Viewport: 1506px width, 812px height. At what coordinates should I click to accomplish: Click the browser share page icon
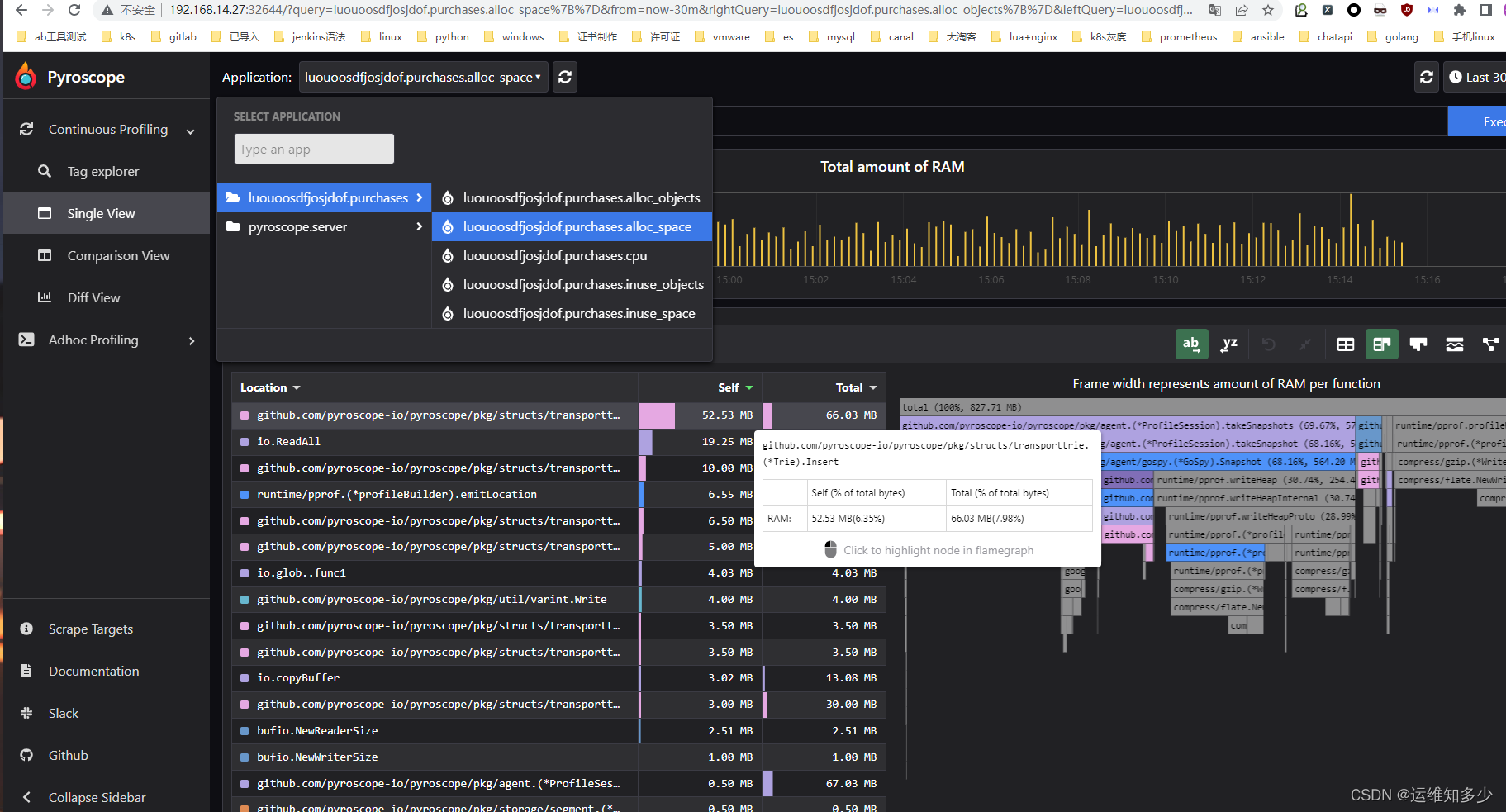[1242, 10]
